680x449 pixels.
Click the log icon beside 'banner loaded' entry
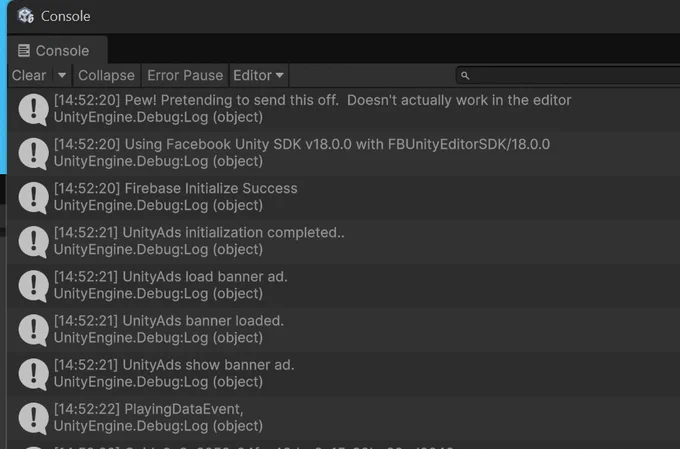tap(33, 330)
